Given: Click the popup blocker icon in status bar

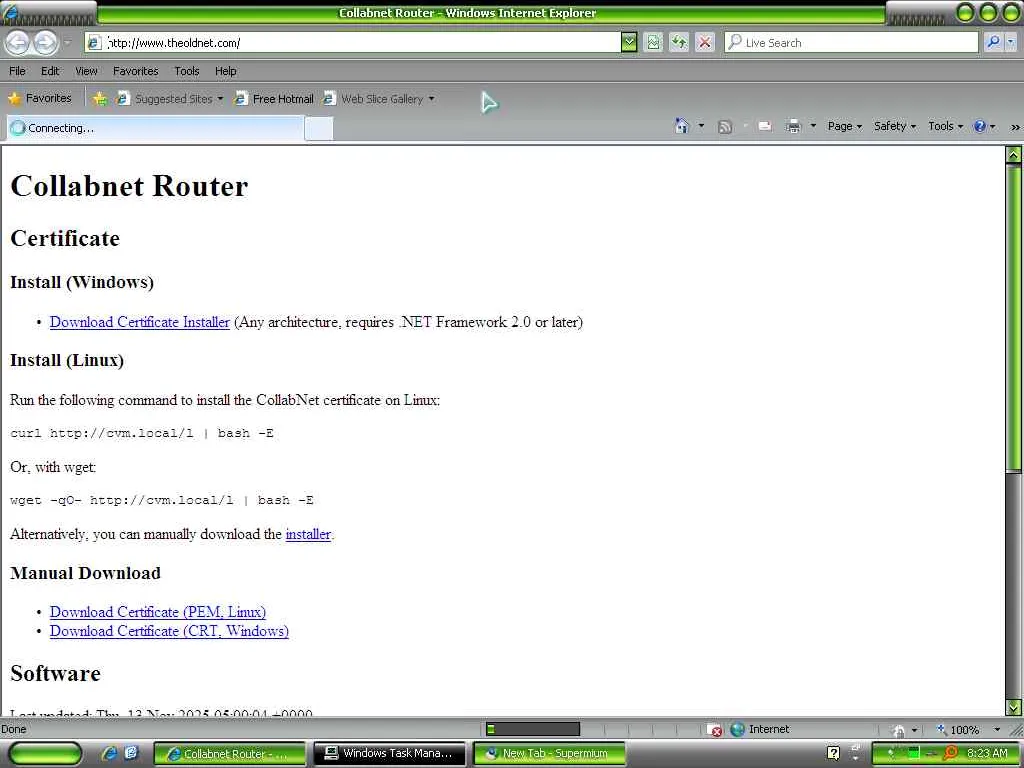Looking at the screenshot, I should 714,729.
